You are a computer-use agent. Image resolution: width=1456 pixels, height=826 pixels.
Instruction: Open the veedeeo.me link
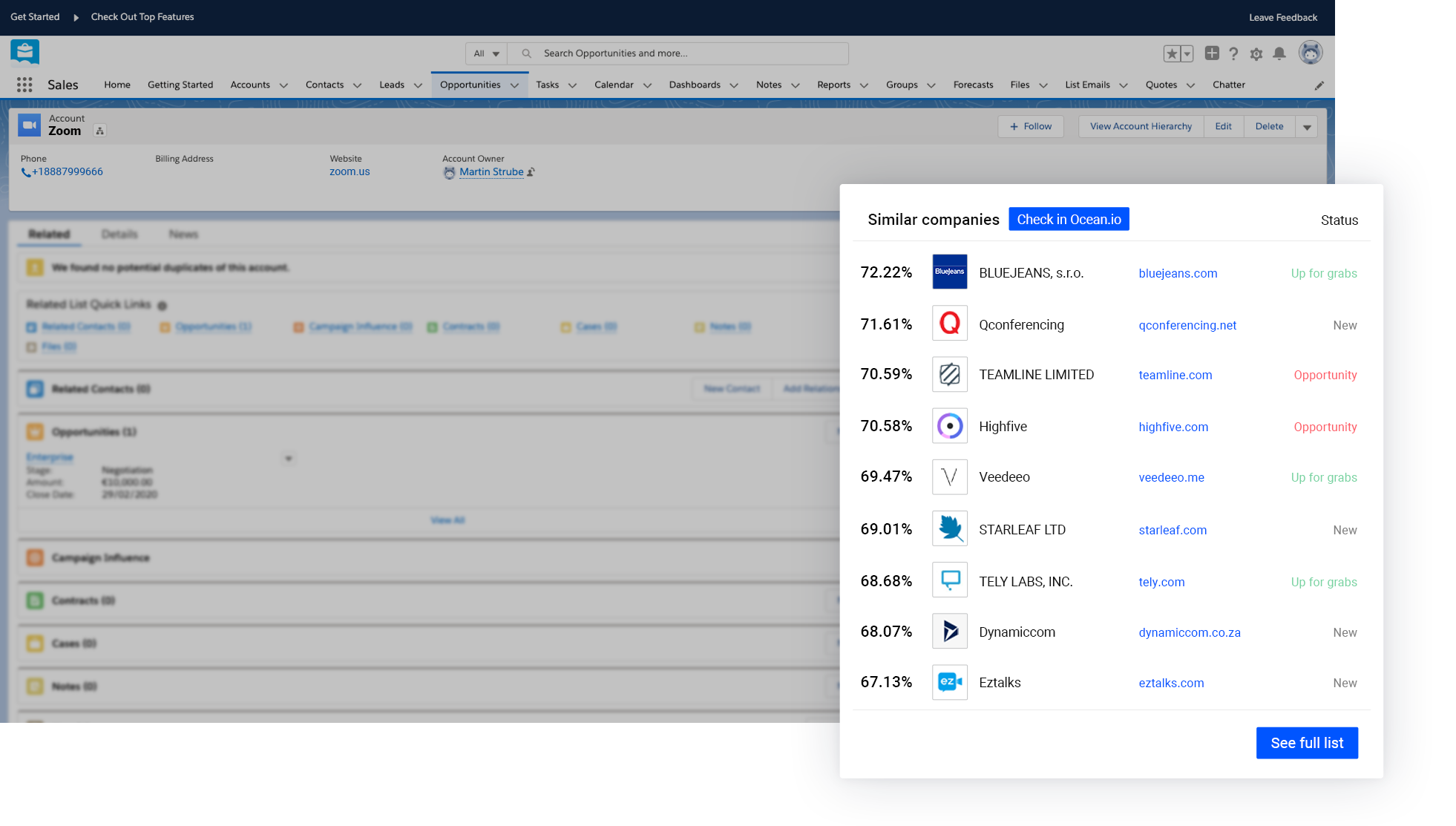(x=1171, y=477)
